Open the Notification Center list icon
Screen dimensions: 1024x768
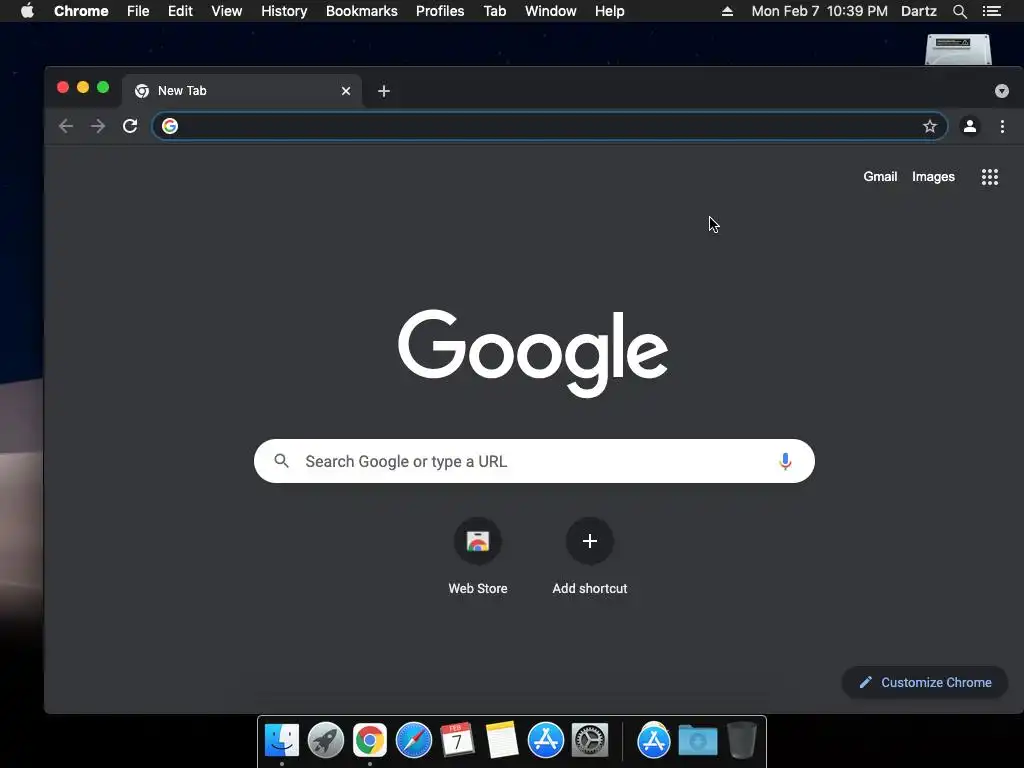992,11
